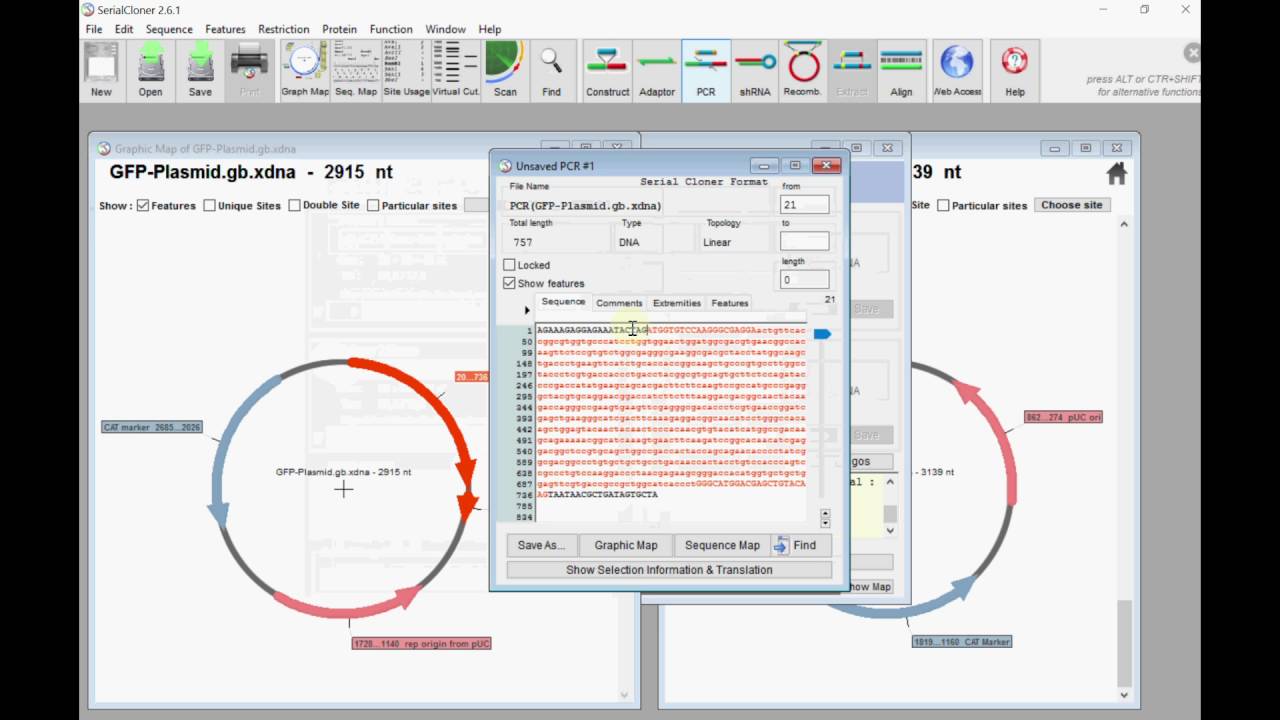
Task: Click the 962...274 pUC ori label
Action: point(1063,417)
